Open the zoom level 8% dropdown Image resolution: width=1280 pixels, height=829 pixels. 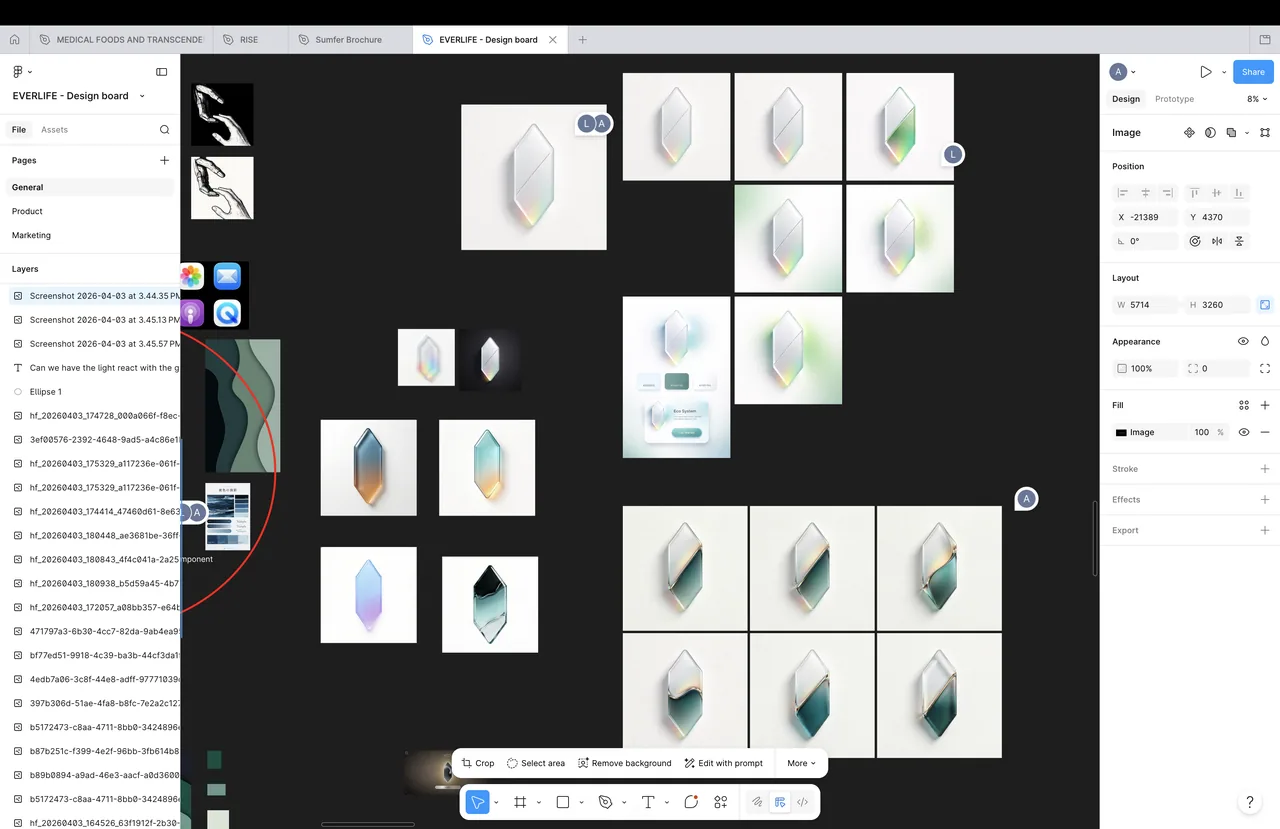[1257, 99]
